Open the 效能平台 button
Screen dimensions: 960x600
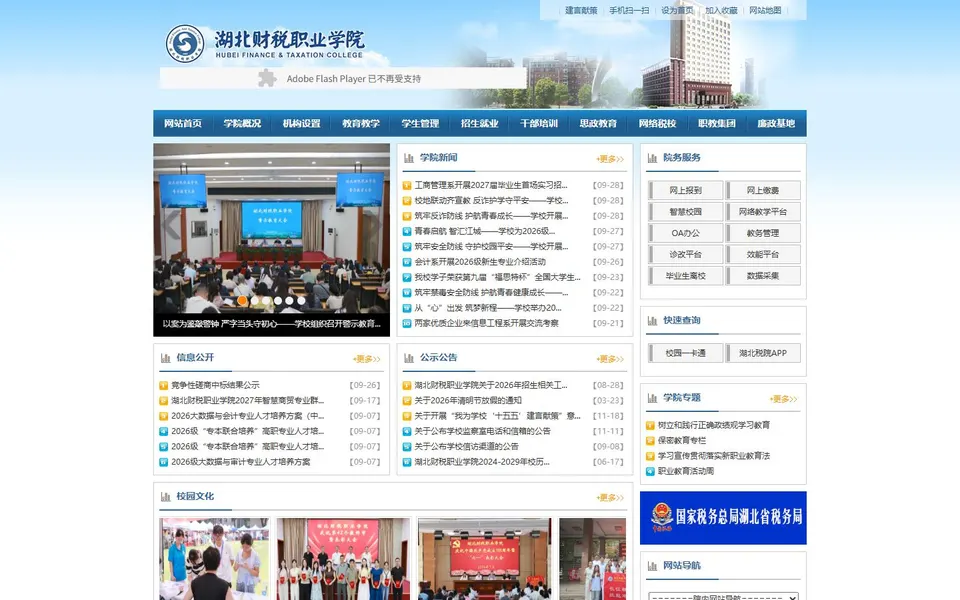coord(763,255)
